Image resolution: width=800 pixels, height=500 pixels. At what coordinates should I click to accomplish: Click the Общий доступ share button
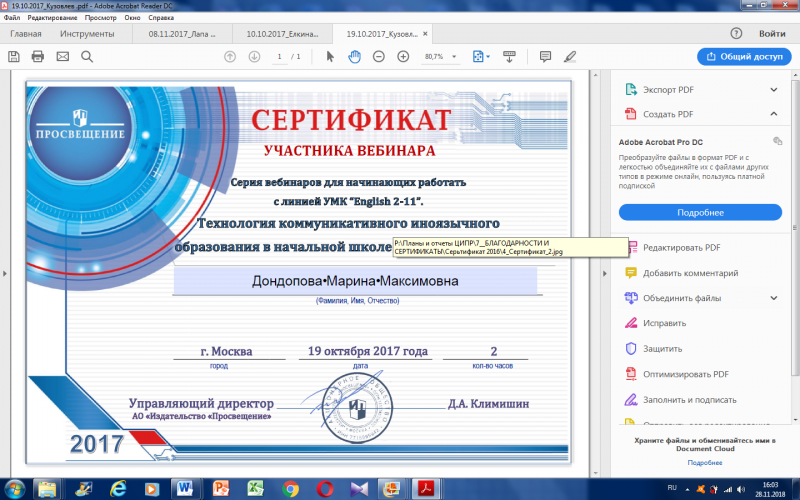tap(744, 57)
